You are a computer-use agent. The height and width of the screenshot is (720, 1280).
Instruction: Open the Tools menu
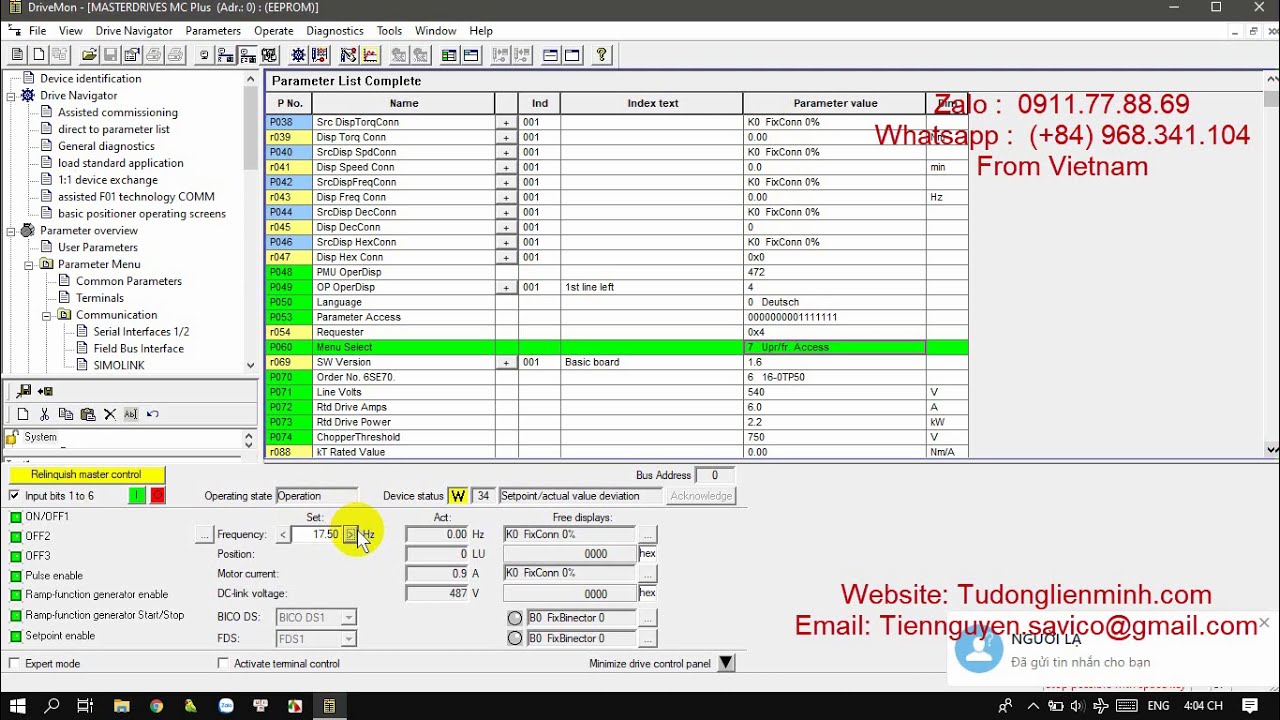[389, 31]
